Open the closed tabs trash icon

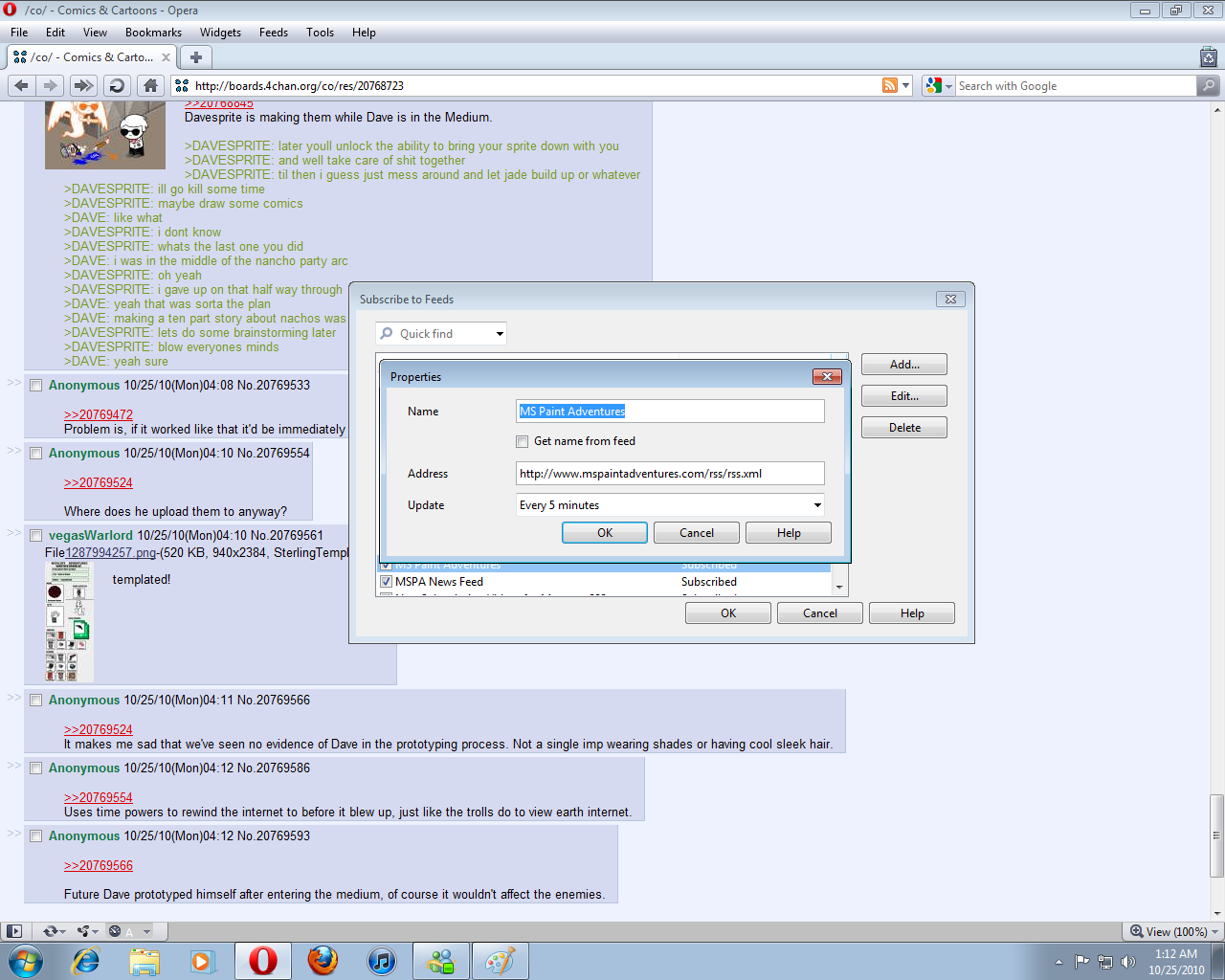click(x=1208, y=57)
